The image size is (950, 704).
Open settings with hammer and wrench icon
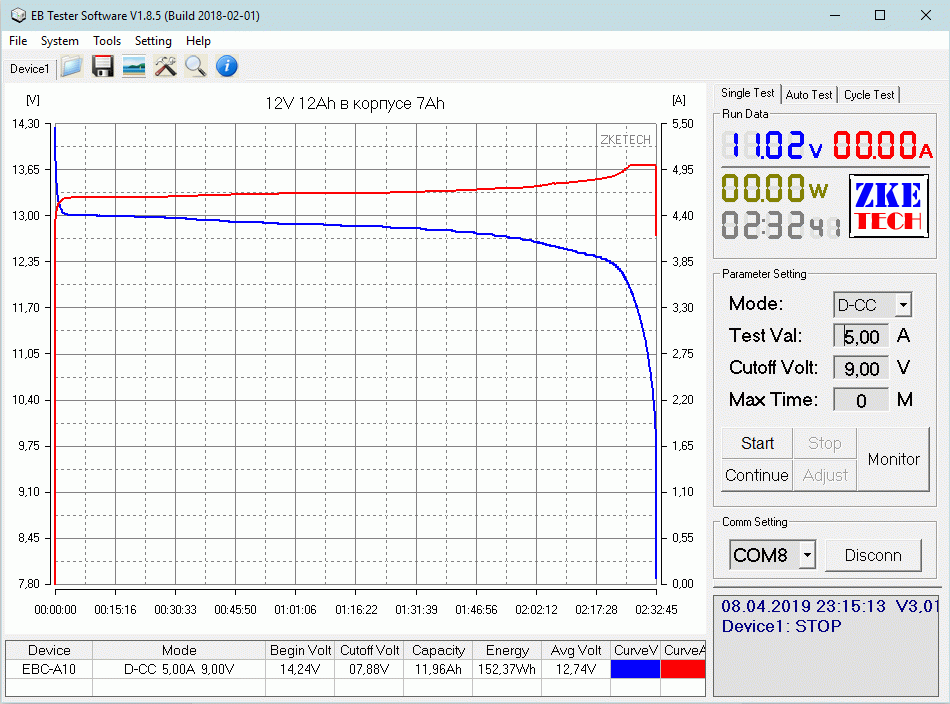[165, 67]
